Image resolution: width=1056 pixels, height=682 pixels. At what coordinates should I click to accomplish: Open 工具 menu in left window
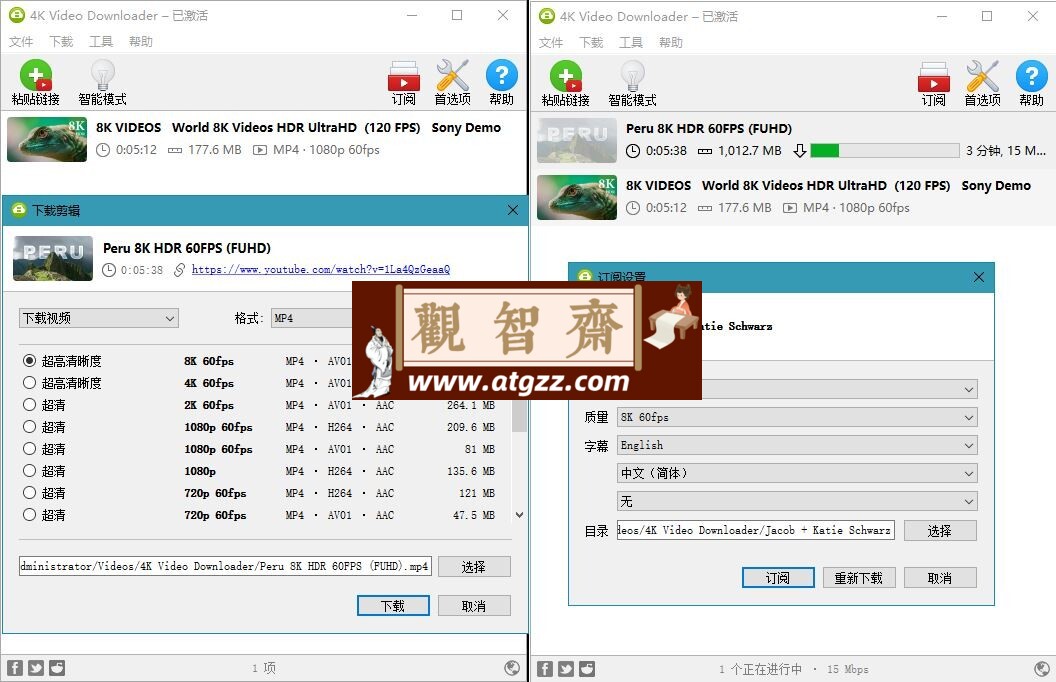click(101, 42)
